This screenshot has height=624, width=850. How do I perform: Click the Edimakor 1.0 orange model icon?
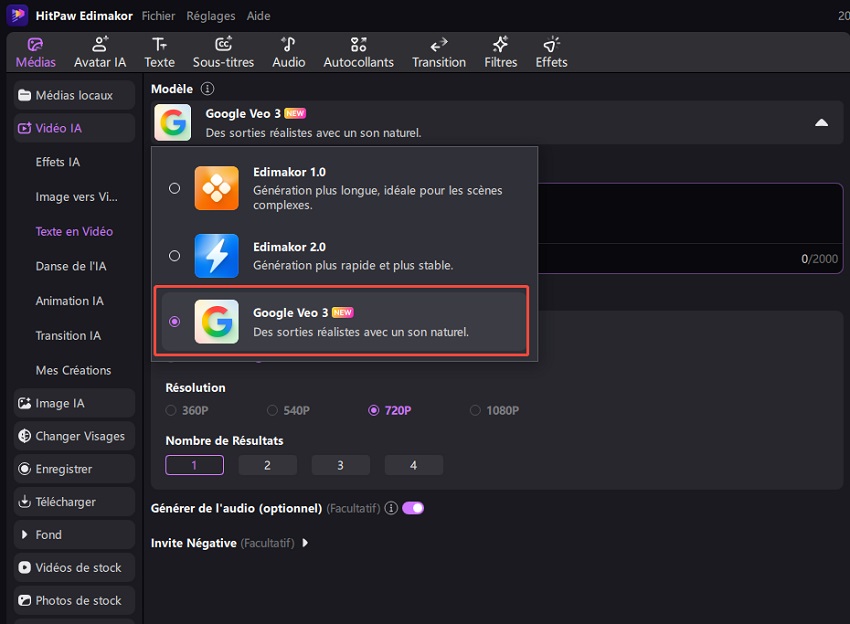pyautogui.click(x=216, y=188)
